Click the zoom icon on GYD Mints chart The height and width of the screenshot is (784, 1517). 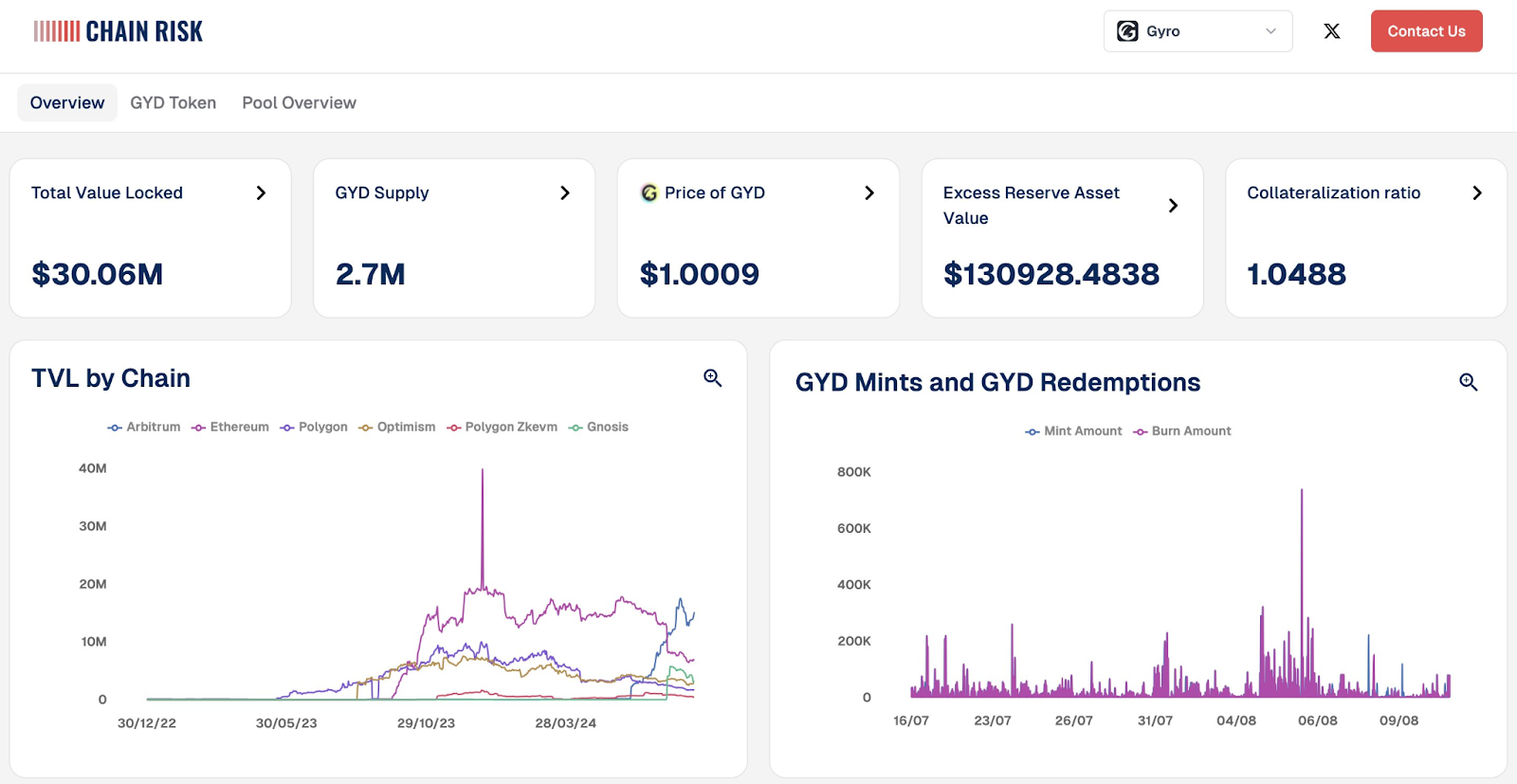click(x=1469, y=382)
